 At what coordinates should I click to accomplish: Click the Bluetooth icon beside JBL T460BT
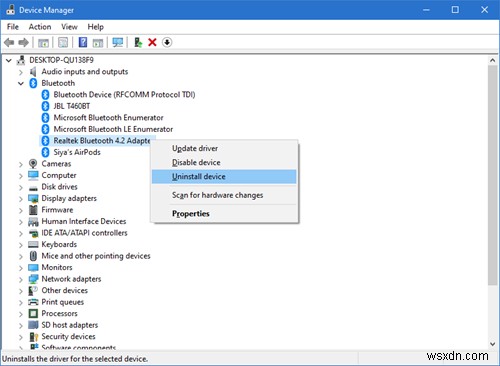click(45, 106)
